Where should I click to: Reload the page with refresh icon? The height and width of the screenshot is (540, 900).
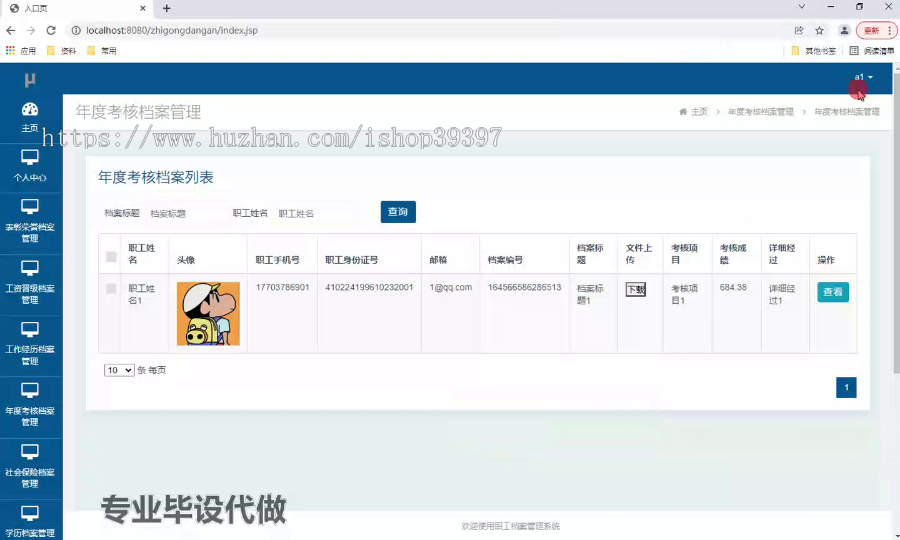[51, 30]
